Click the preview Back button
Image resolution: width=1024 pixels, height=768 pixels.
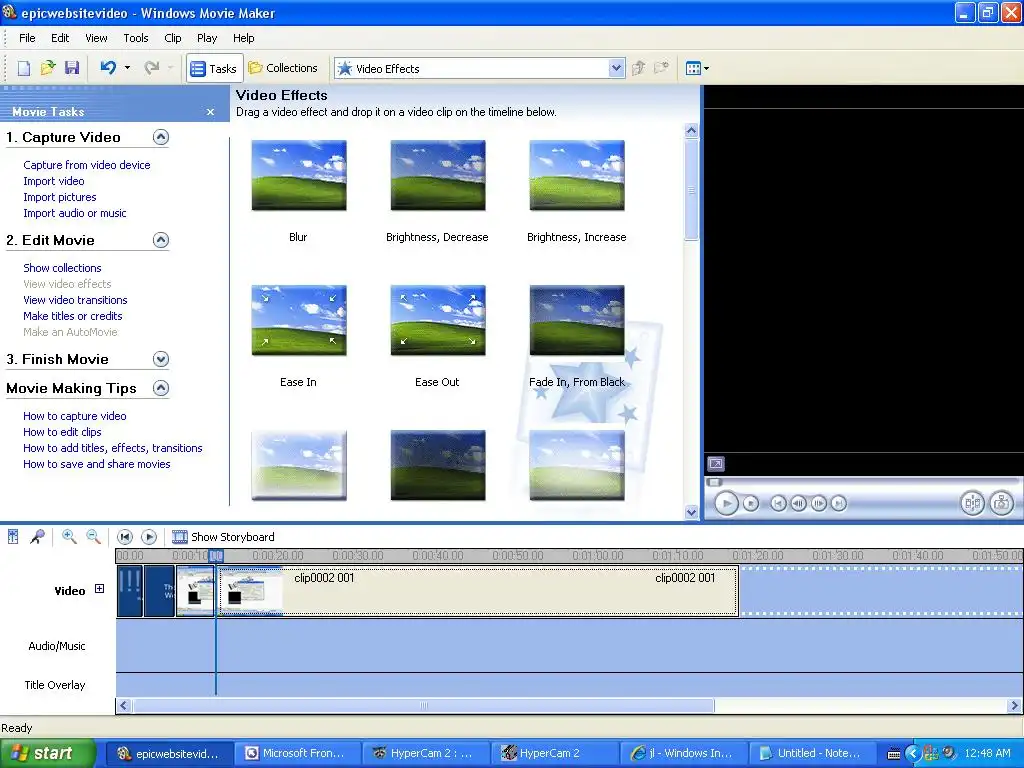[778, 504]
